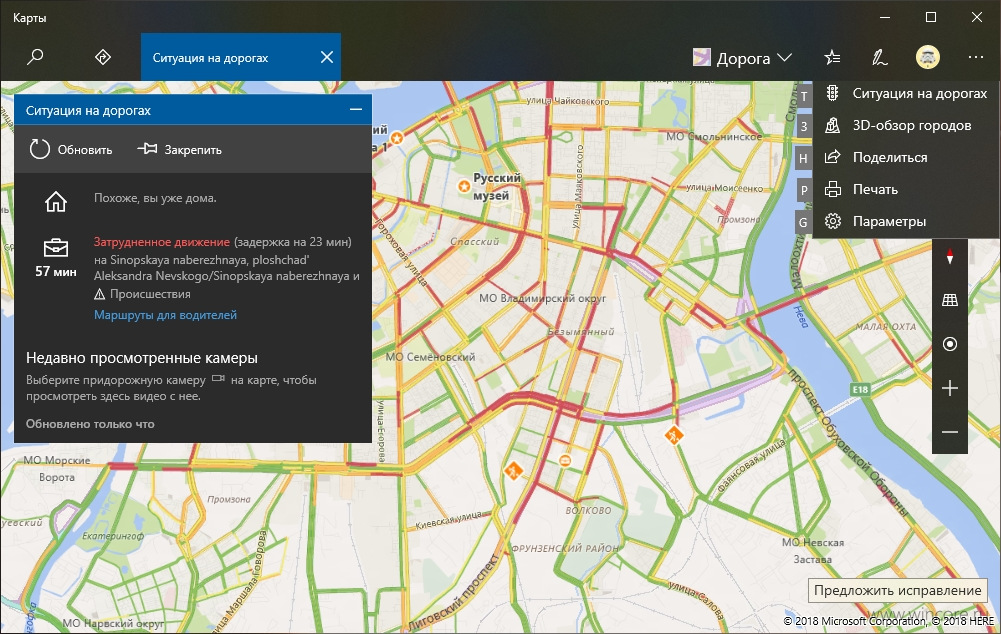Viewport: 1001px width, 634px height.
Task: Click the Обновить refresh circle icon
Action: click(x=40, y=149)
